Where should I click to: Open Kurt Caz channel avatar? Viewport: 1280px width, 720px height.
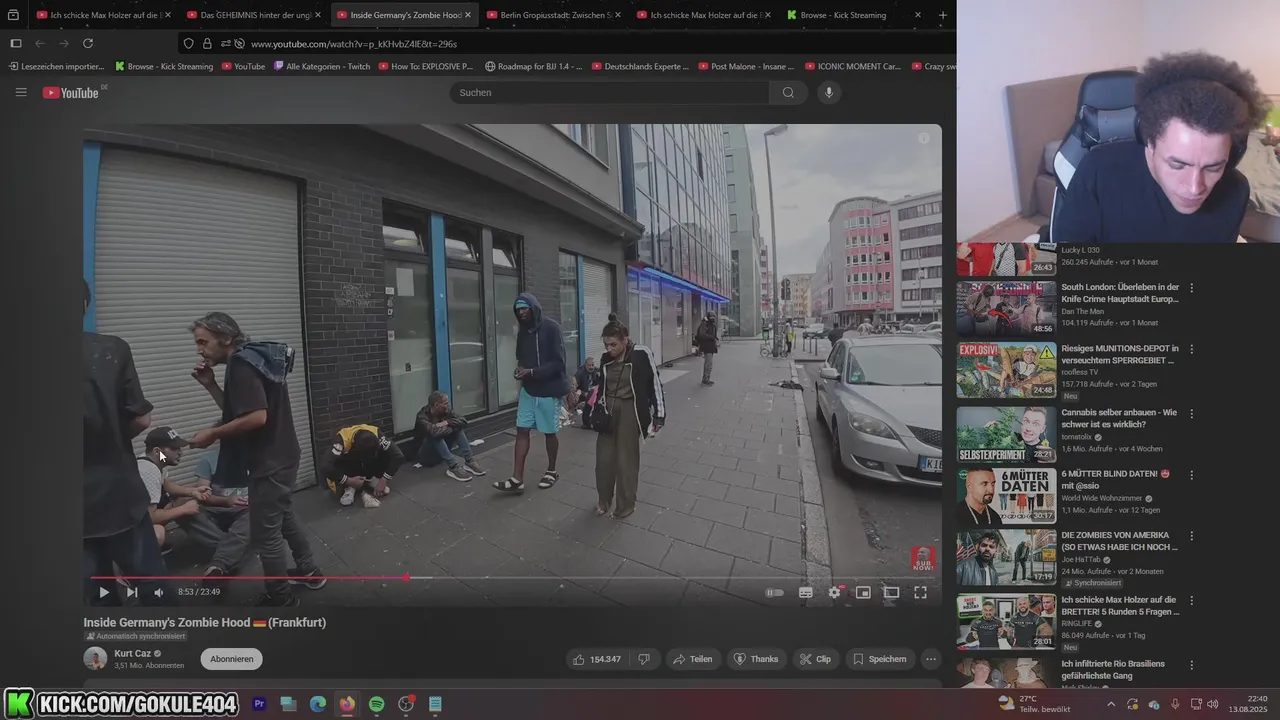[95, 658]
